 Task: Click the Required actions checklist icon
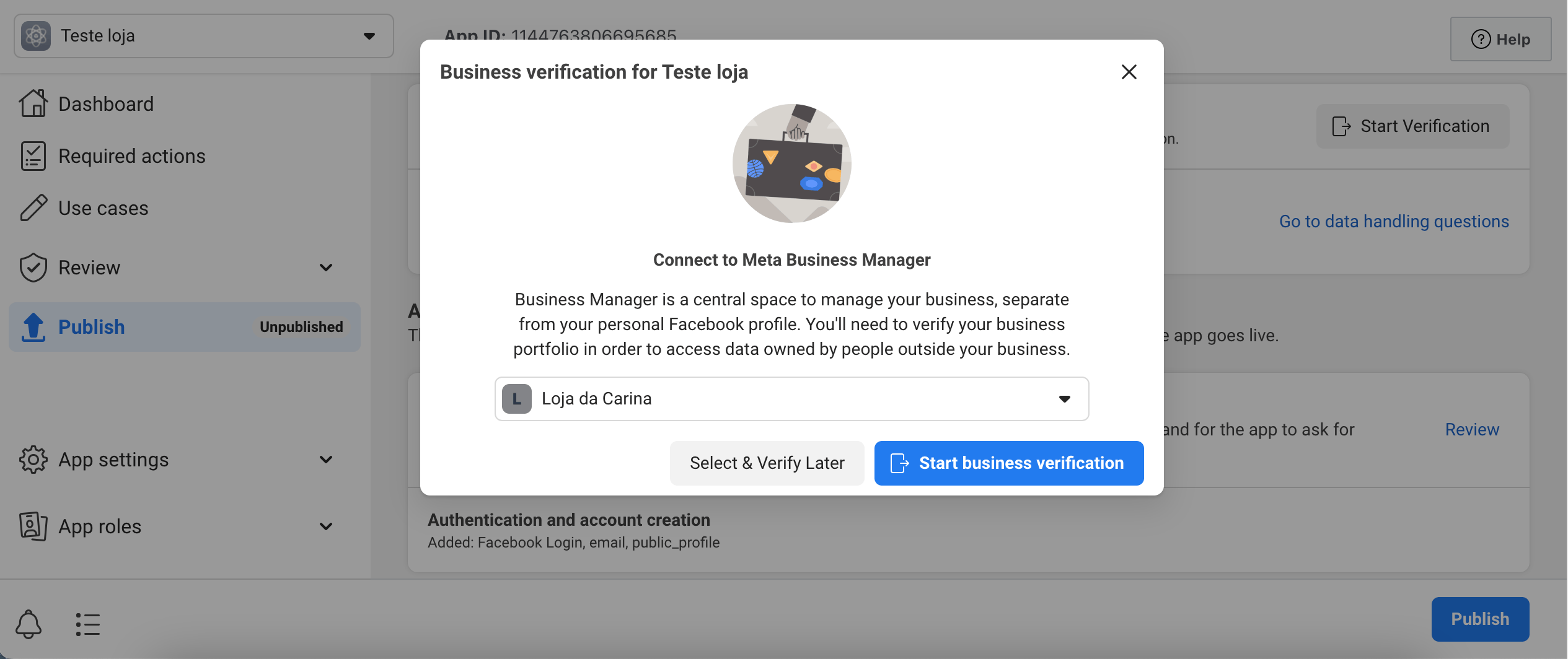point(33,156)
